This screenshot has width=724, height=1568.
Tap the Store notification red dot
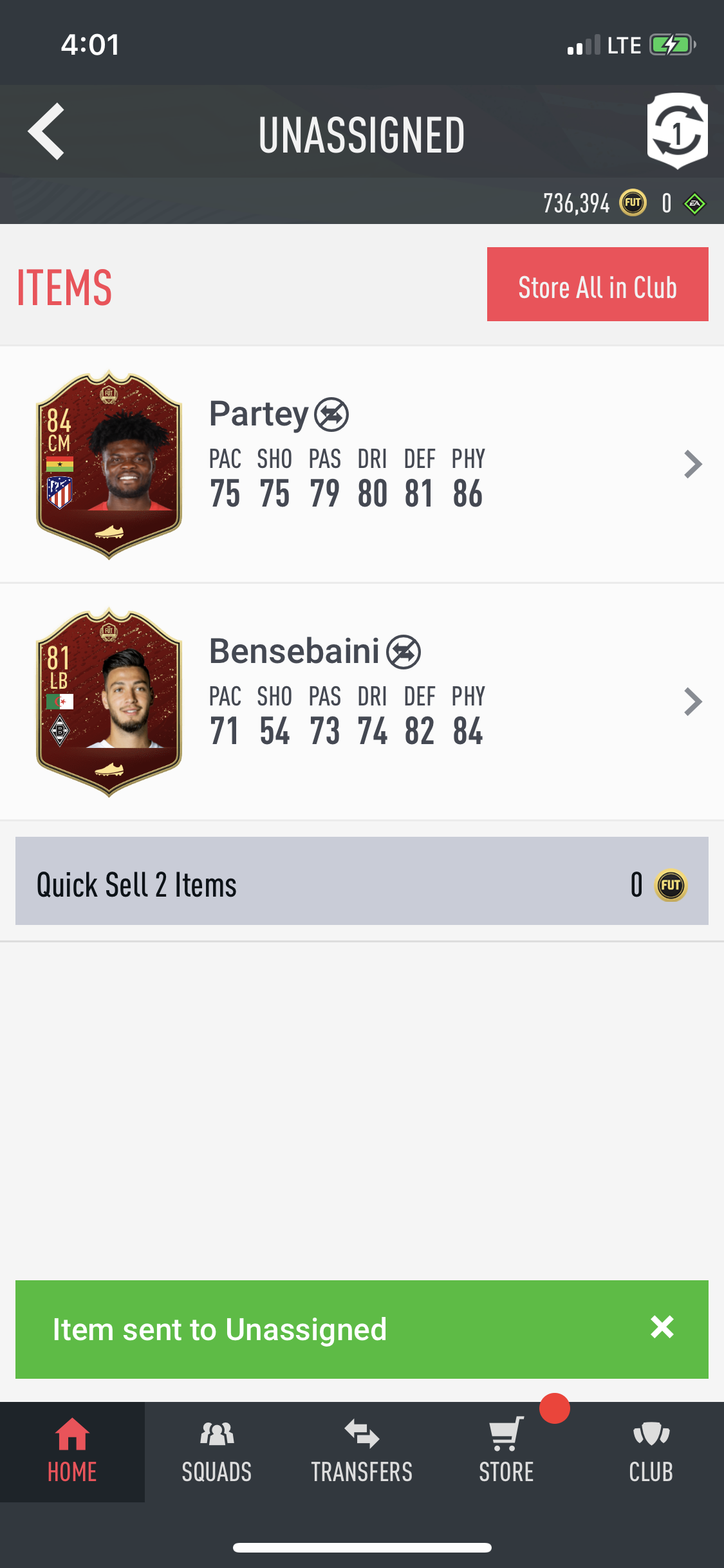555,1408
